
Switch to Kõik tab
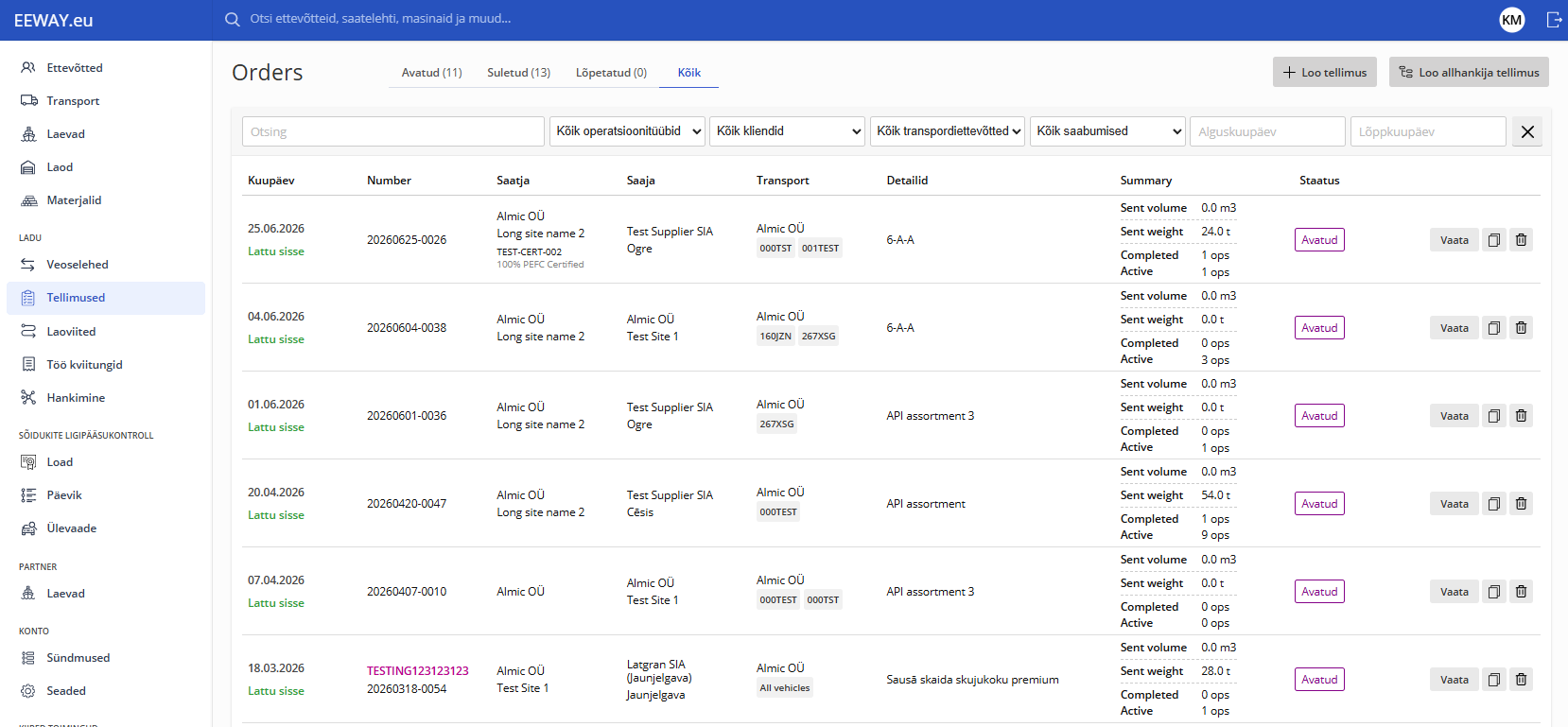coord(689,73)
